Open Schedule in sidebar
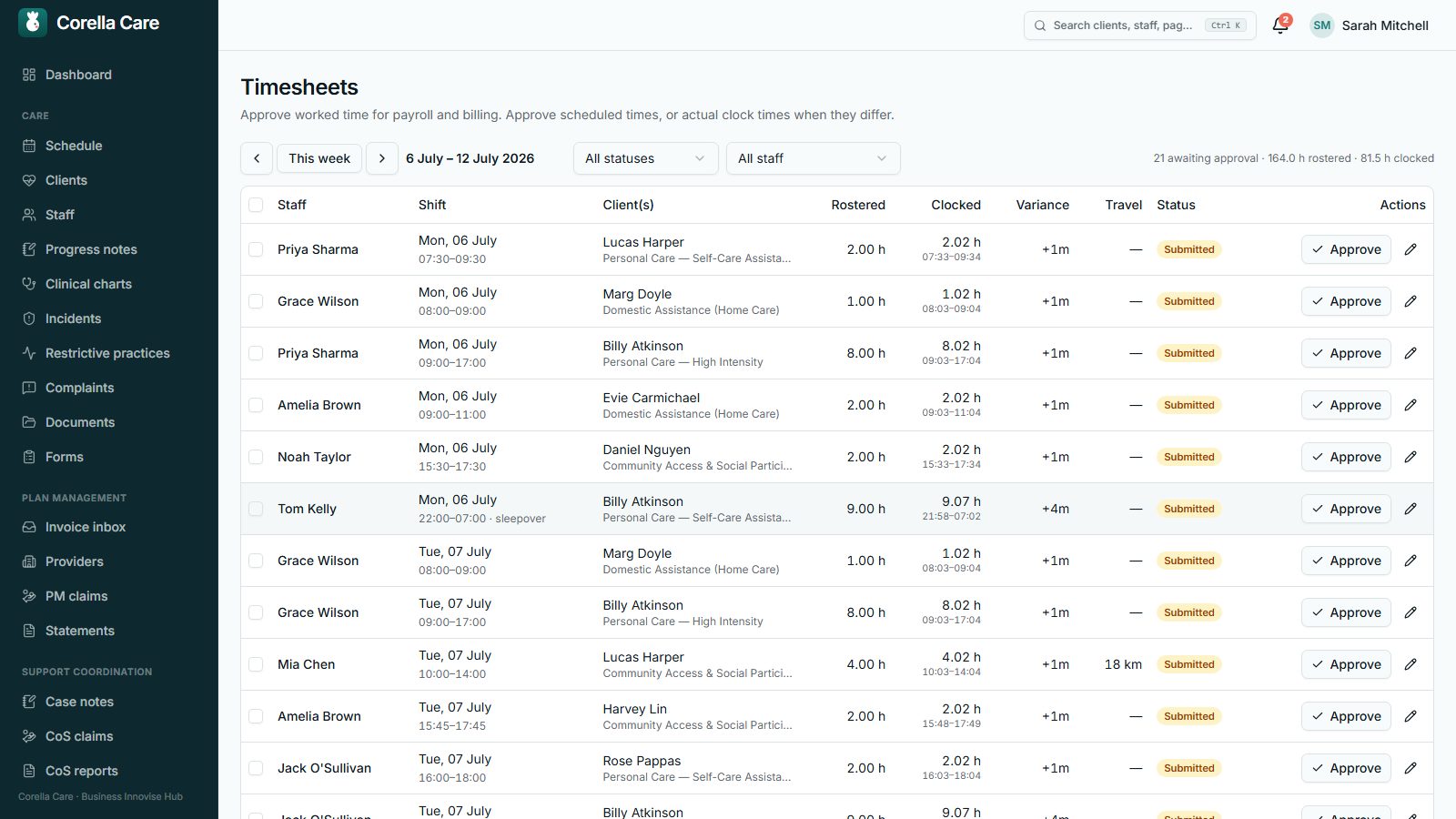The image size is (1456, 819). (x=109, y=146)
